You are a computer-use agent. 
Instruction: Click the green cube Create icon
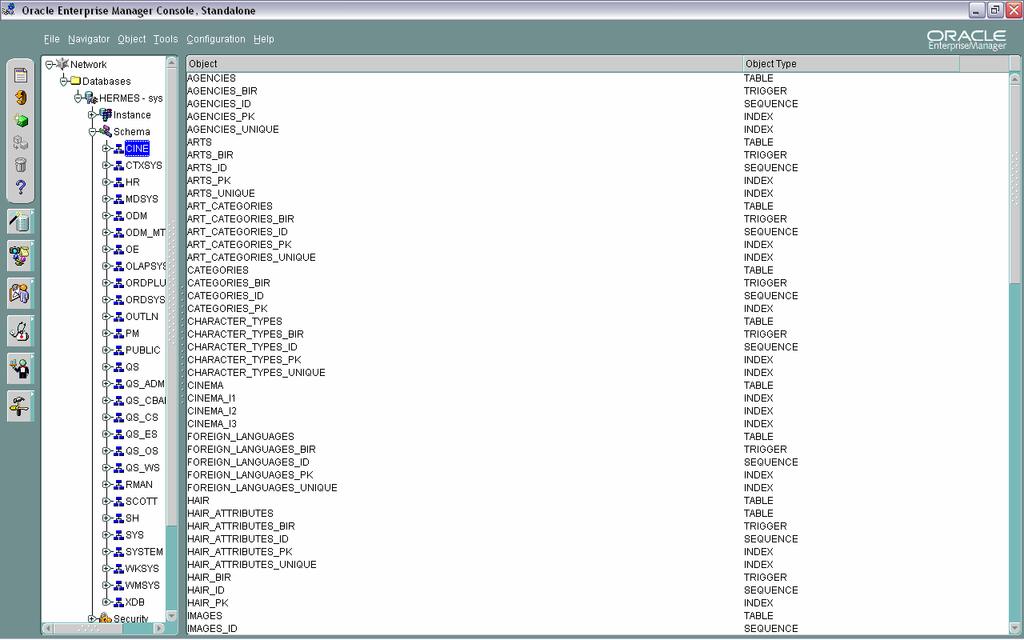click(x=21, y=121)
